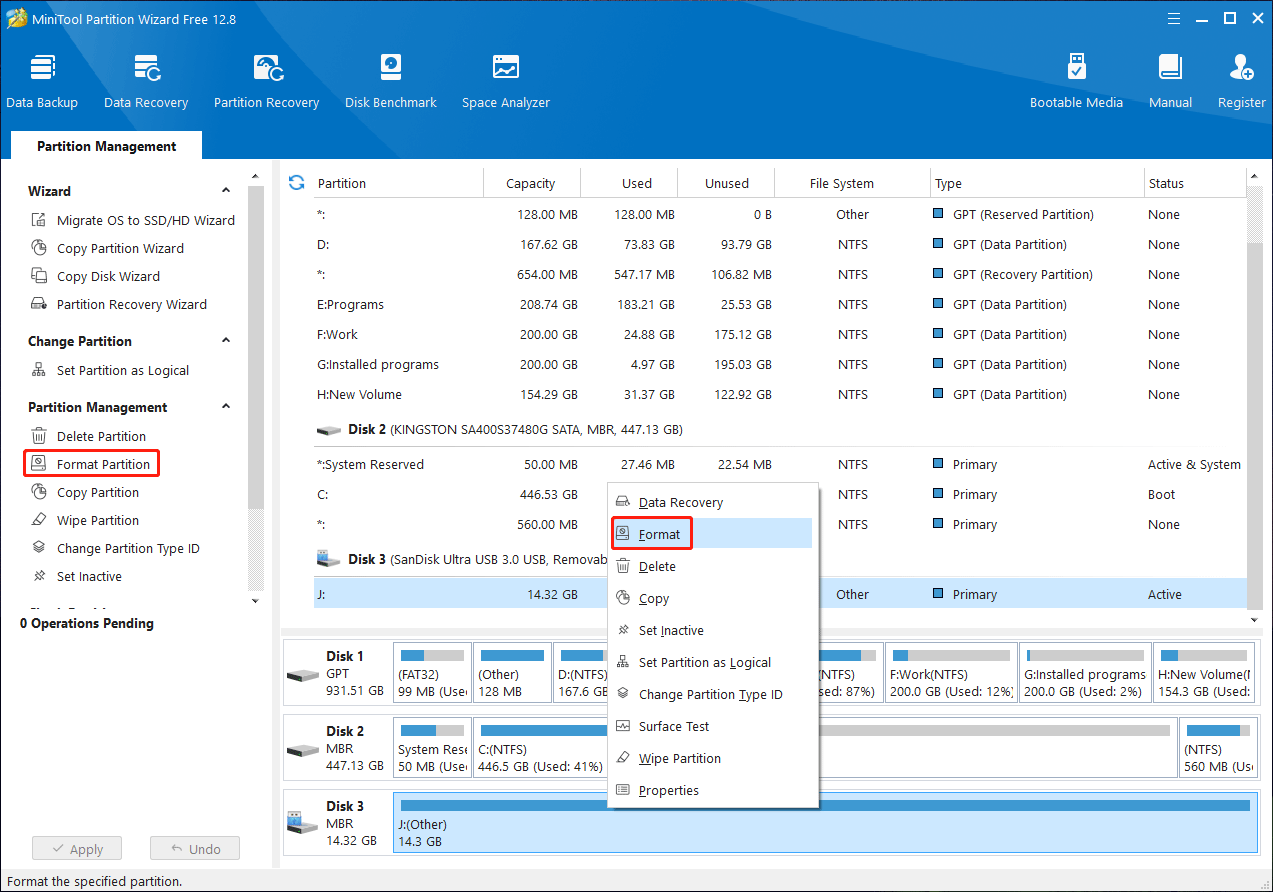Select the J: partition row

tap(780, 594)
